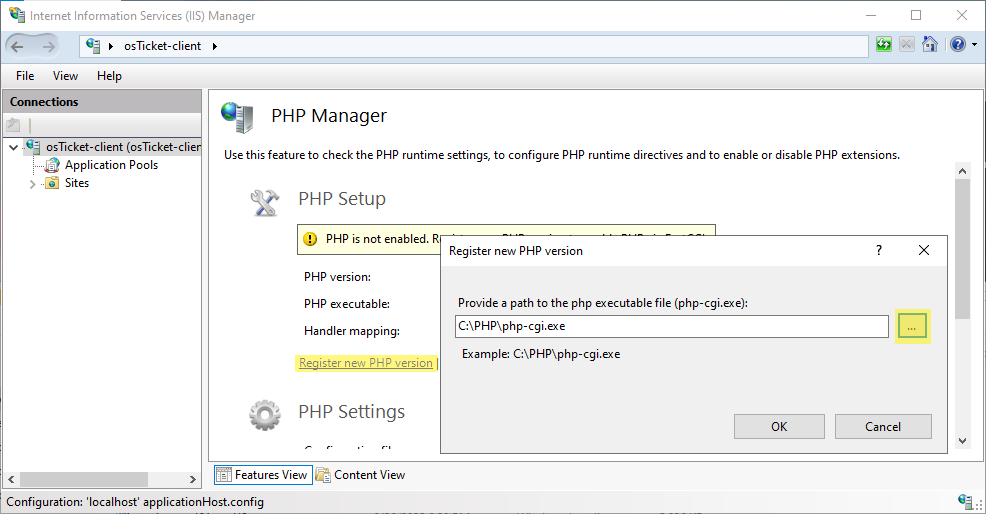This screenshot has width=986, height=514.
Task: Click osTicket-client breadcrumb in address bar
Action: tap(162, 46)
